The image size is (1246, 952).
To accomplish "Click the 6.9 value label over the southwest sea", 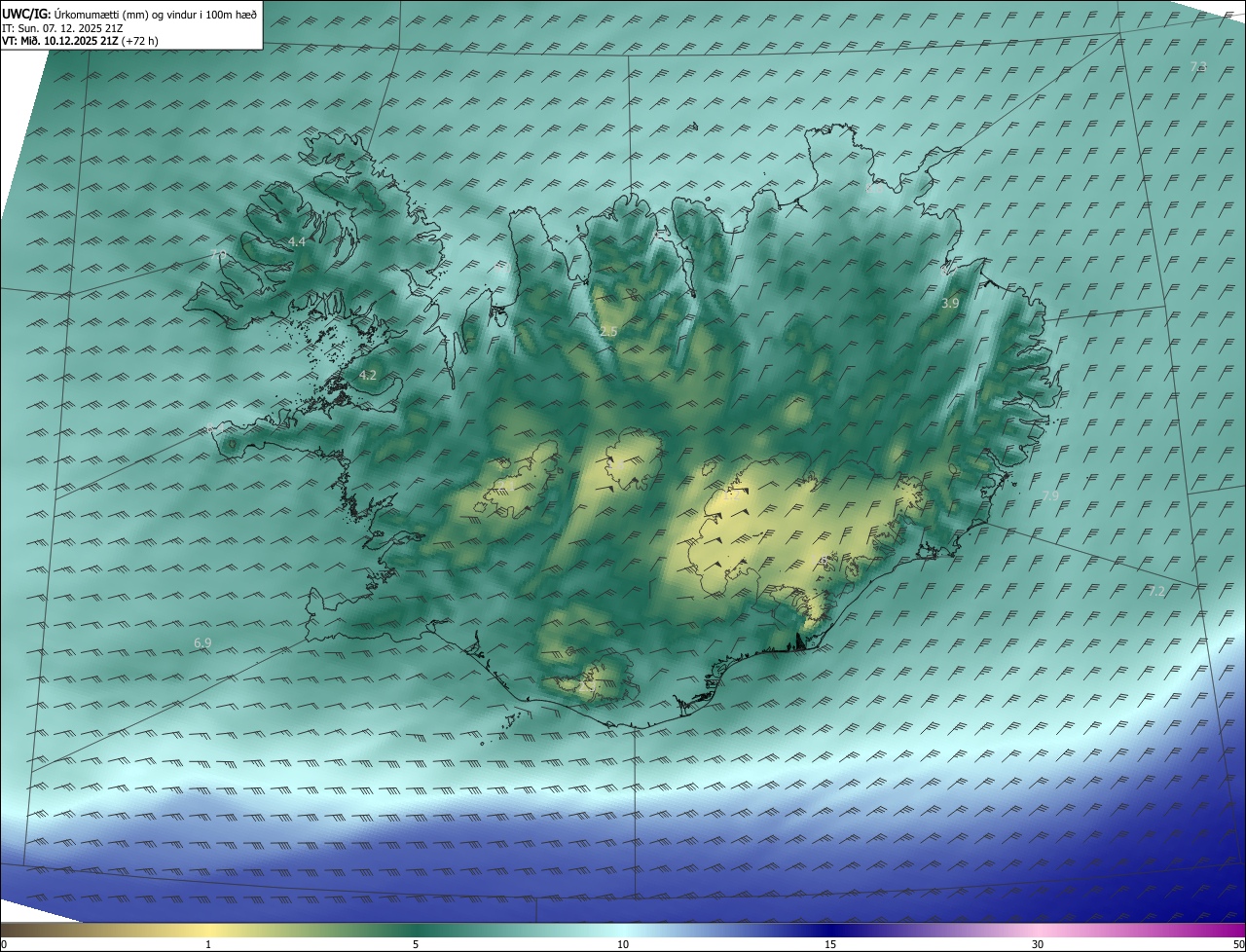I will (202, 642).
